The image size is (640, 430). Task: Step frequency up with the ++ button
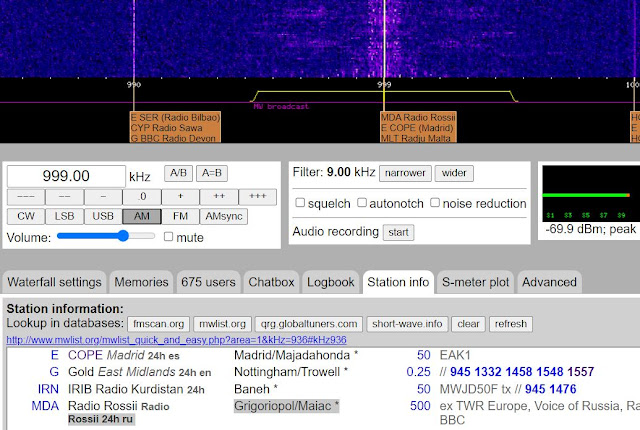[219, 197]
